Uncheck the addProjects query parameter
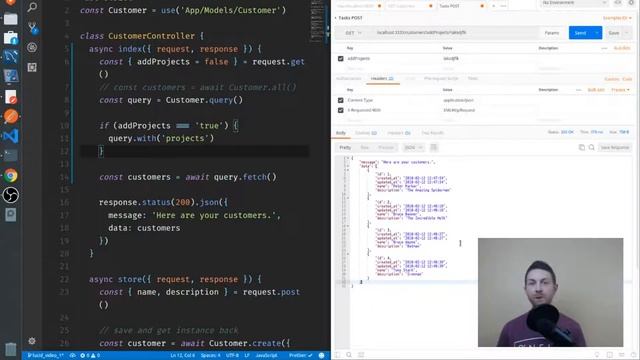The width and height of the screenshot is (640, 360). coord(340,58)
